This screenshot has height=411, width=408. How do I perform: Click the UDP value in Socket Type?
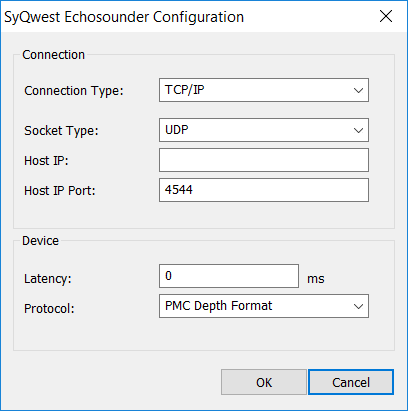pos(177,130)
